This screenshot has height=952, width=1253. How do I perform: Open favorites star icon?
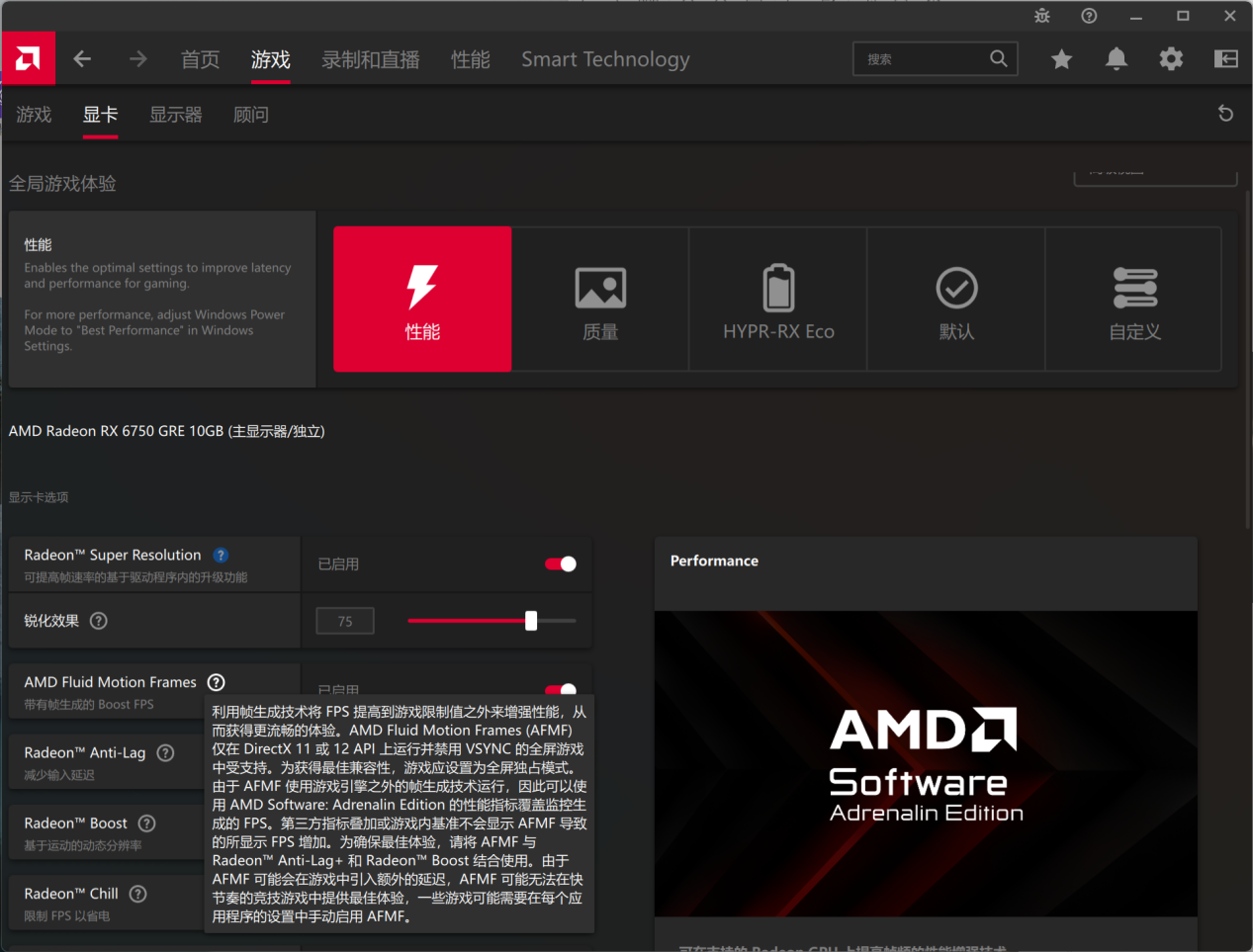tap(1061, 59)
